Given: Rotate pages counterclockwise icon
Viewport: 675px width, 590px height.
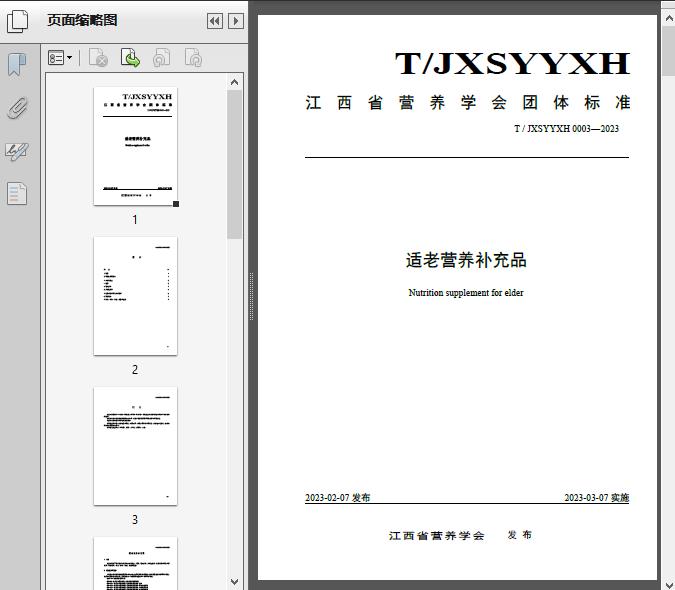Looking at the screenshot, I should point(161,58).
